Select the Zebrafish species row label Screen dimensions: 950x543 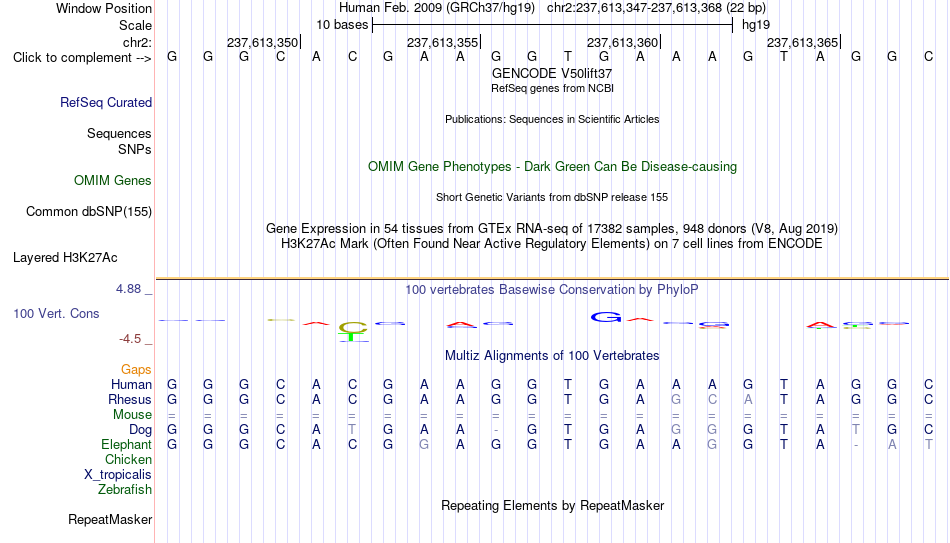coord(125,489)
